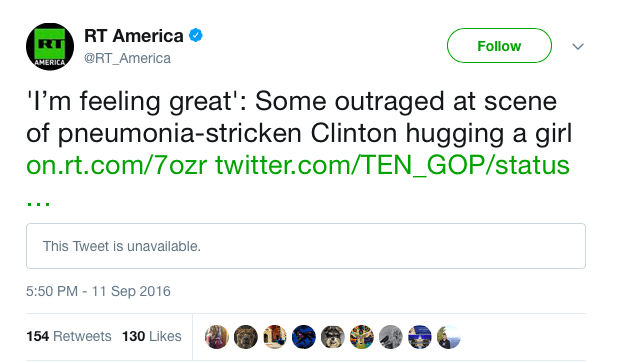Expand the green ellipsis truncated link
The height and width of the screenshot is (363, 624).
38,203
